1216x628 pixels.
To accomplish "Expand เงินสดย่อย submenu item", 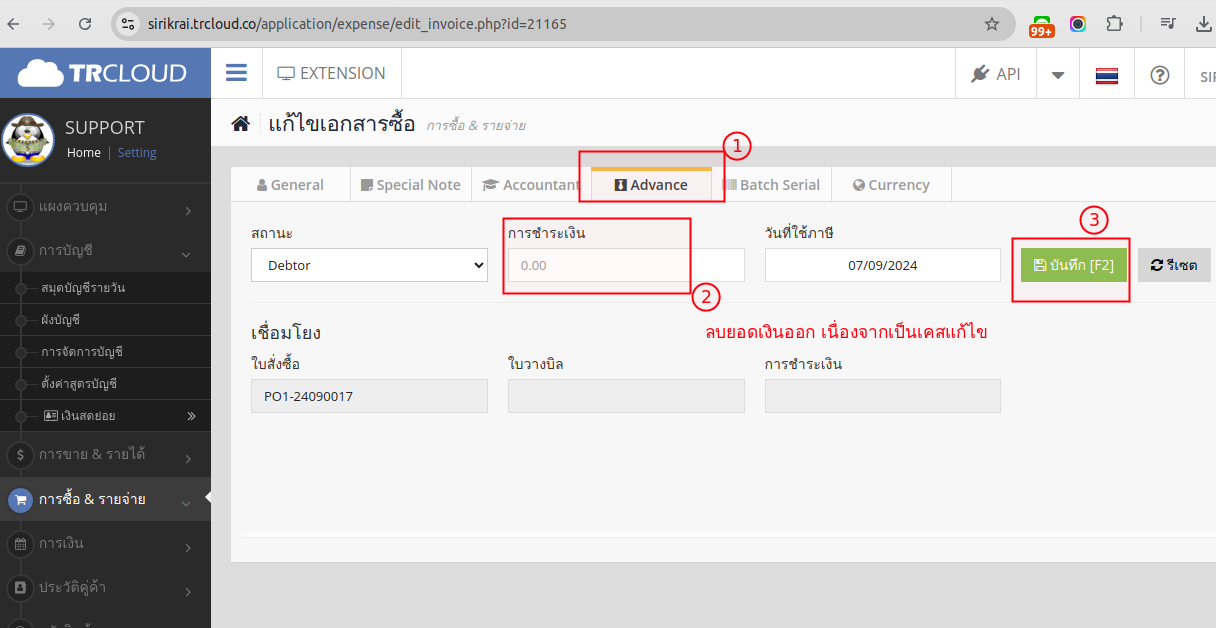I will [x=105, y=416].
